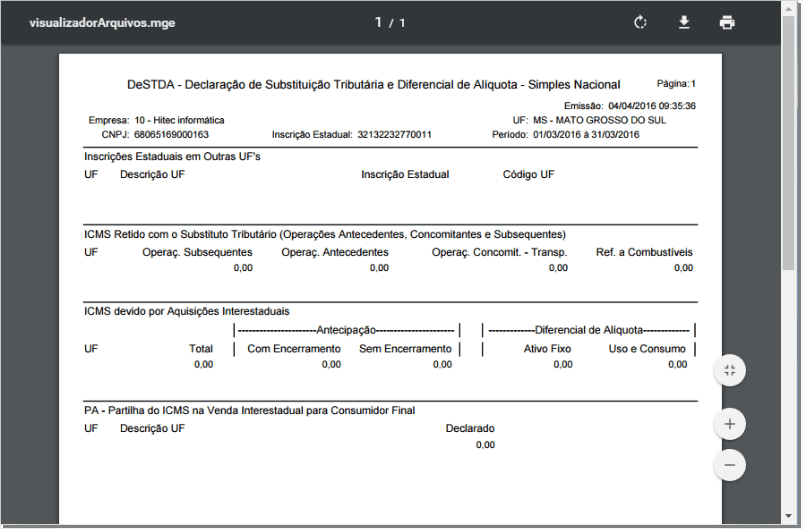803x529 pixels.
Task: Click the visualizadorArquivos.mge file title
Action: click(x=102, y=23)
